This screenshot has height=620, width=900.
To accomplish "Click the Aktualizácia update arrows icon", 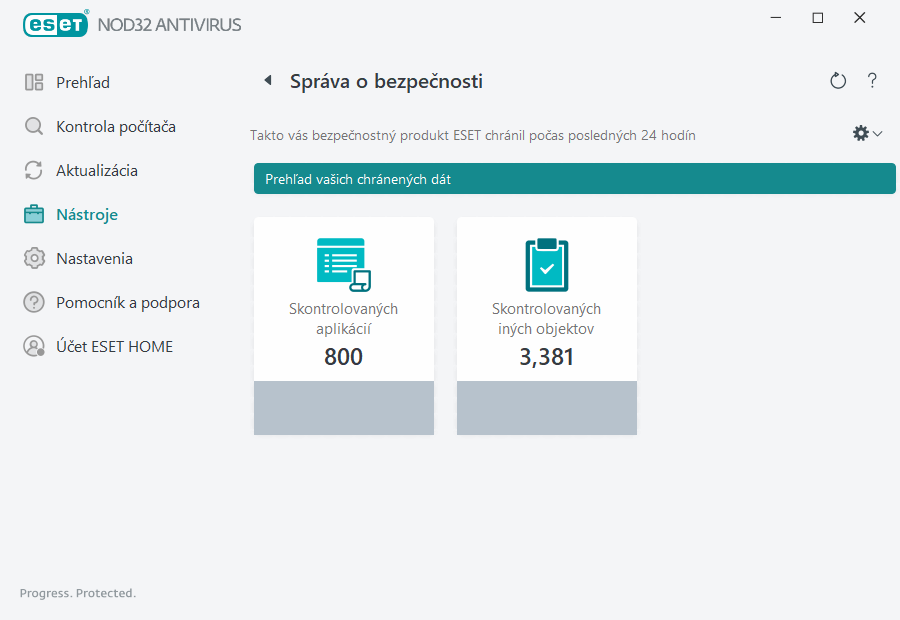I will click(33, 170).
